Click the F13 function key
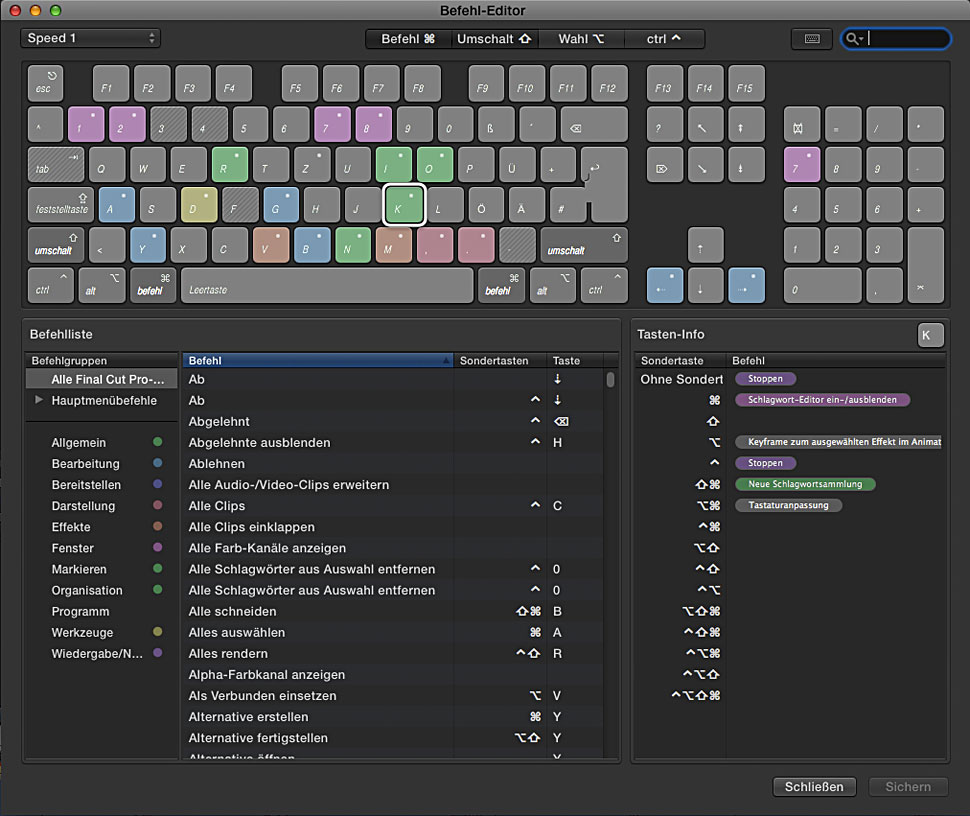970x816 pixels. [x=664, y=84]
